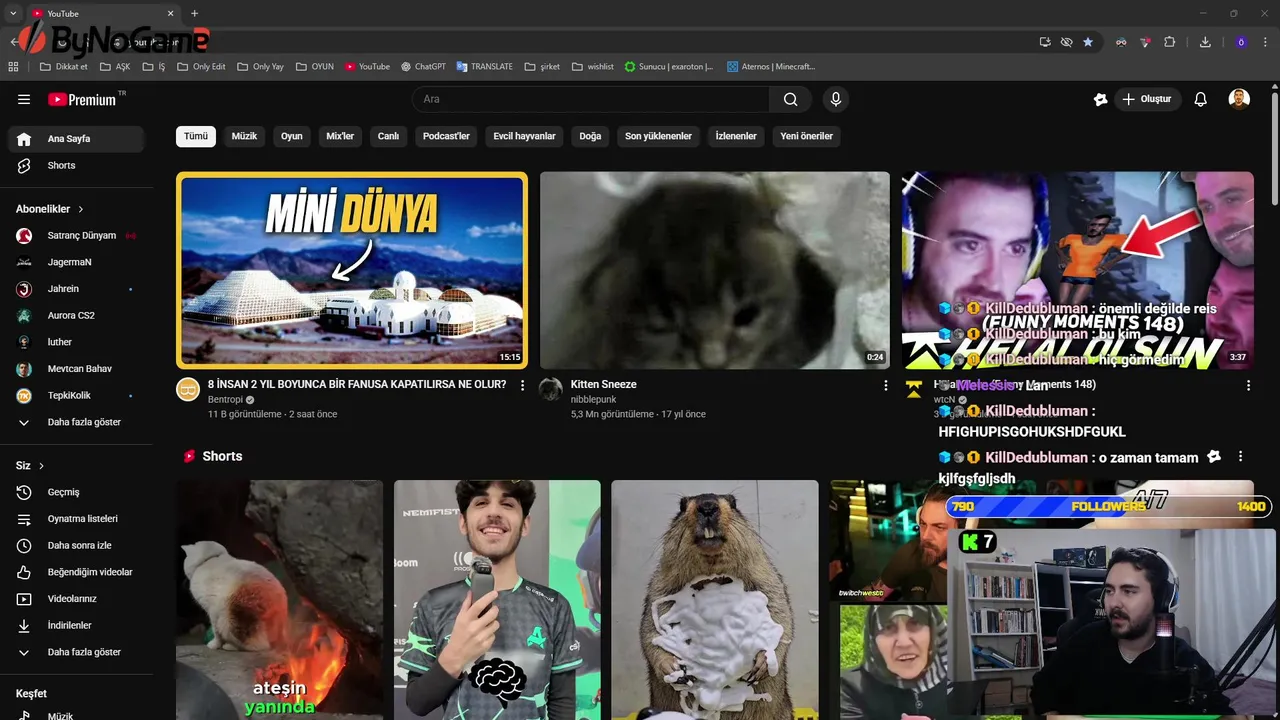Open more options for wtcN video

tap(1248, 385)
